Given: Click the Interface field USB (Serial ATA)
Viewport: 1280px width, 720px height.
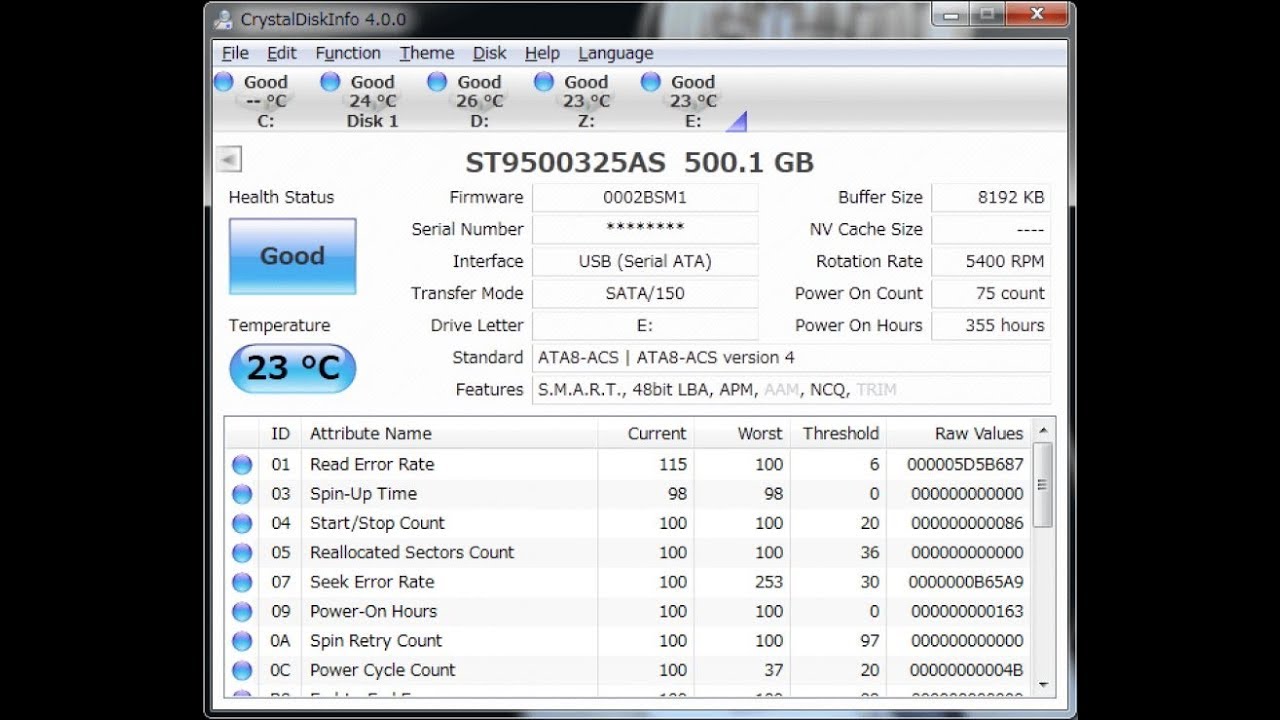Looking at the screenshot, I should point(645,261).
